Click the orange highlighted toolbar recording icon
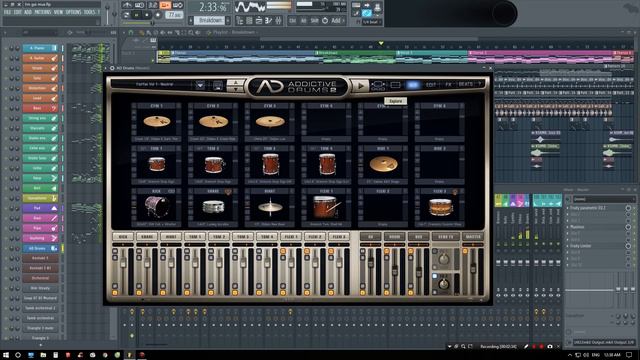The width and height of the screenshot is (640, 360). (x=165, y=5)
